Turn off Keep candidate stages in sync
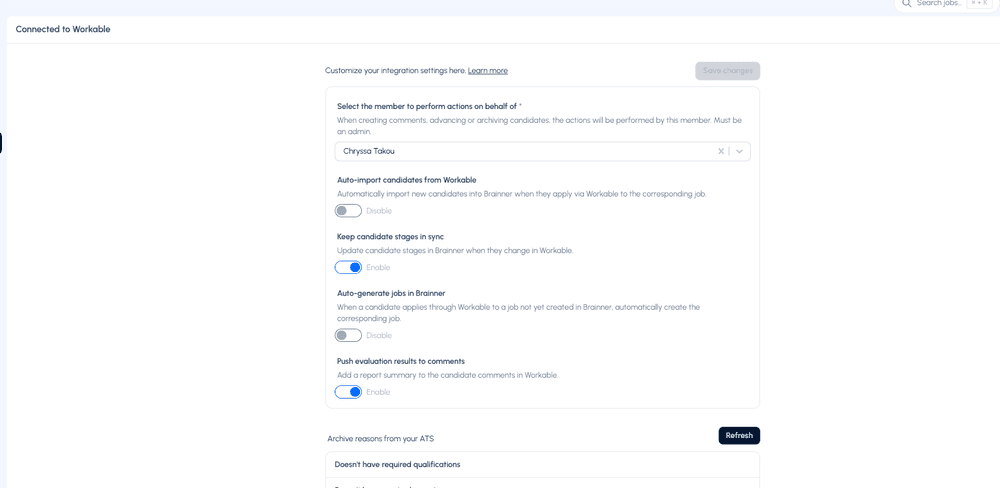 tap(348, 267)
